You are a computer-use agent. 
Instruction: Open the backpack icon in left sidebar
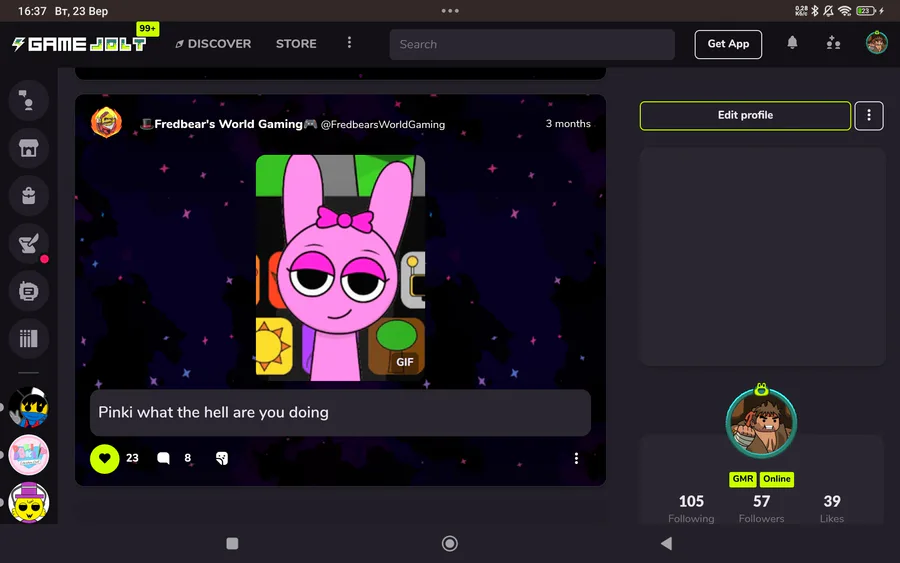click(28, 196)
